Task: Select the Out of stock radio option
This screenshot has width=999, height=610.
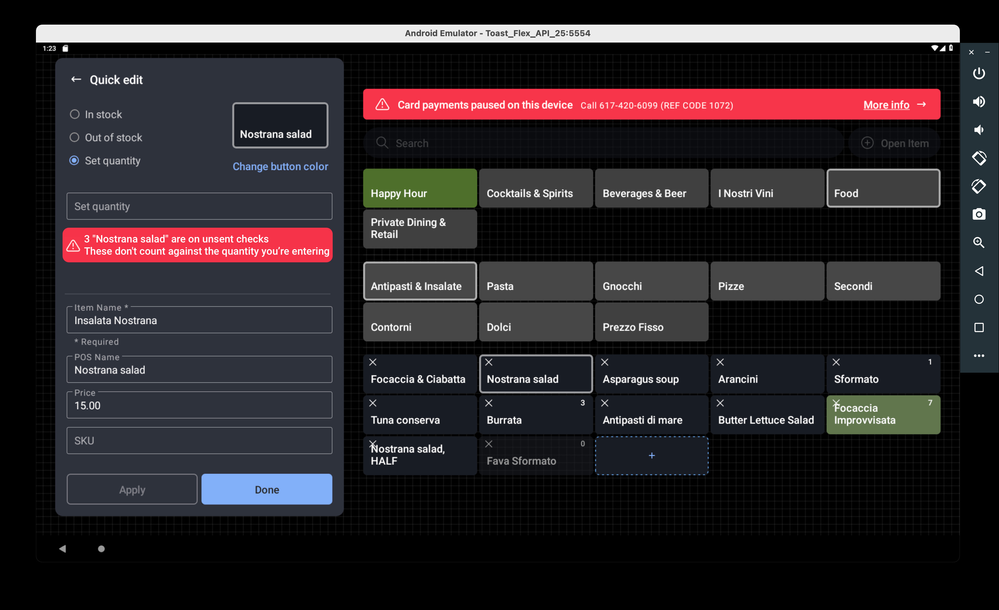Action: coord(75,138)
